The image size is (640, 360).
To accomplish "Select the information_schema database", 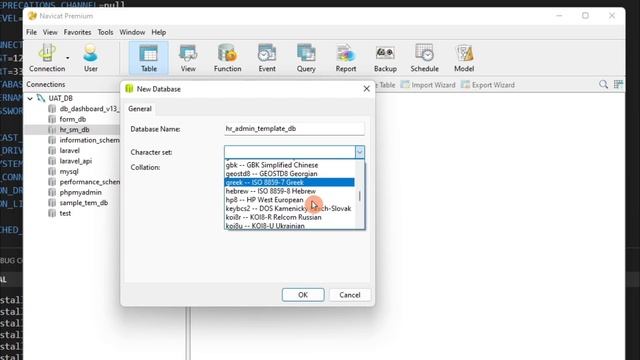I will 89,140.
